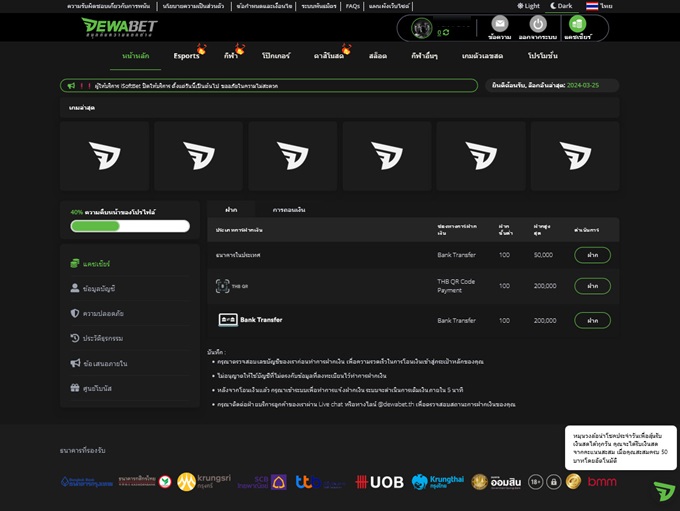Click the logout power icon
Image resolution: width=680 pixels, height=511 pixels.
538,24
